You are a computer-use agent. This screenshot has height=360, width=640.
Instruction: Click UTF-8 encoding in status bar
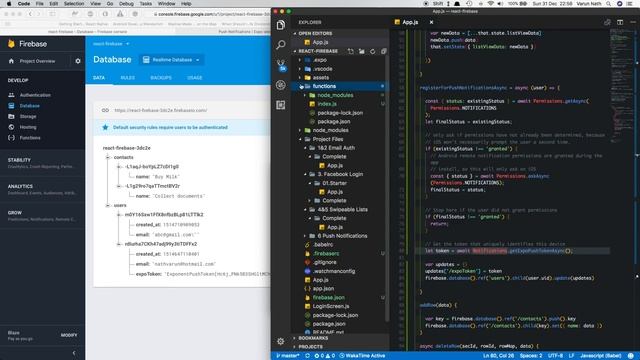coord(556,356)
